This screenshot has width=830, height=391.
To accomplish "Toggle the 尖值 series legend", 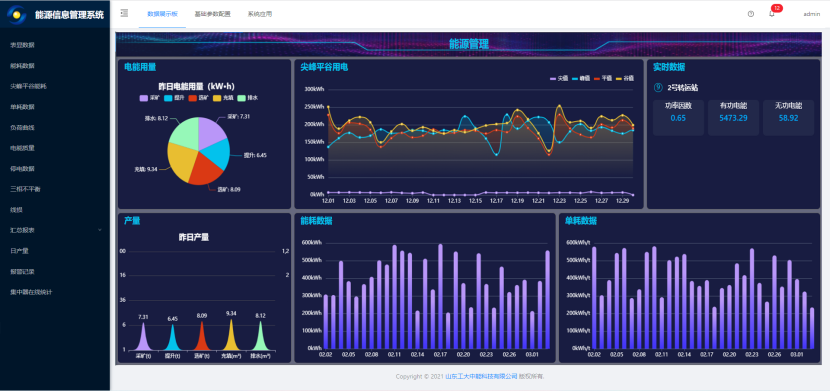I will click(560, 78).
